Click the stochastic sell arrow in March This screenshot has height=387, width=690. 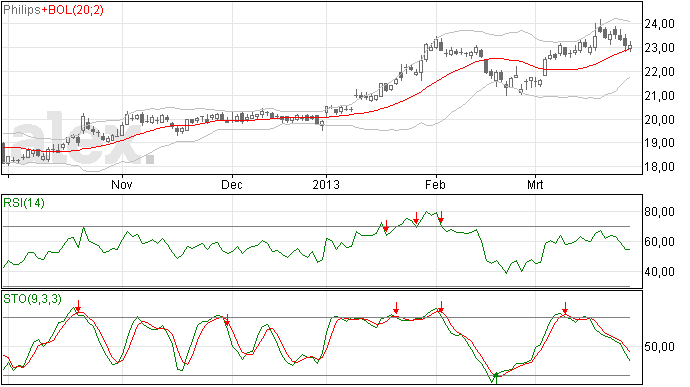[x=565, y=308]
